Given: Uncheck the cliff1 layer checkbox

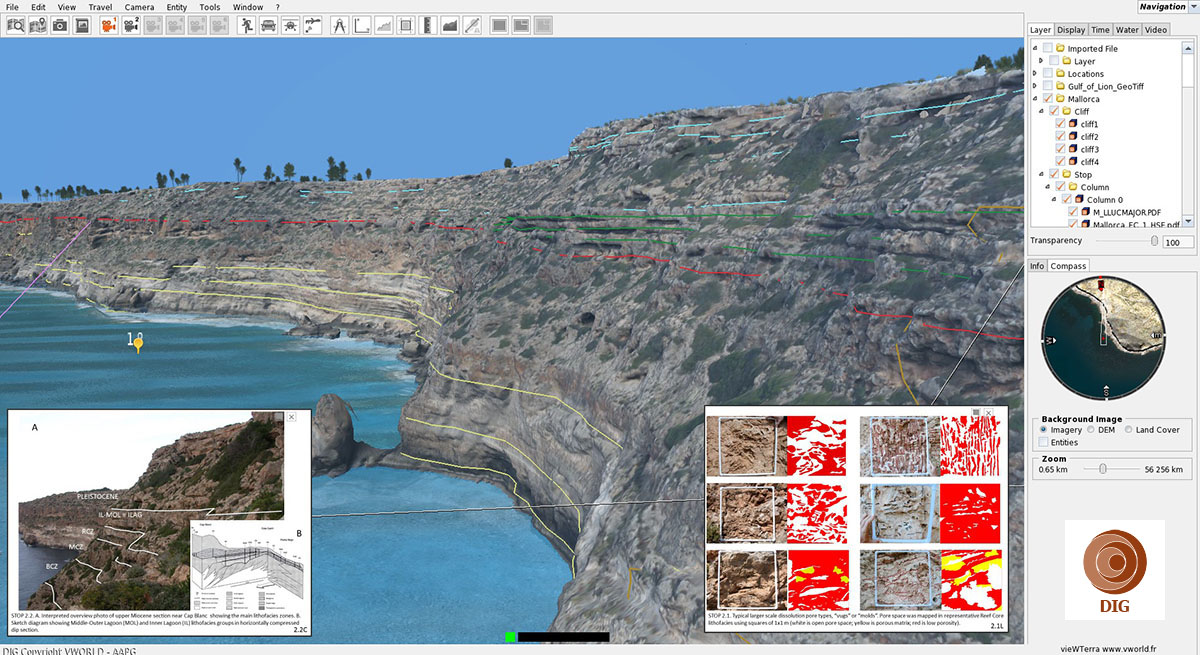Looking at the screenshot, I should pos(1060,124).
